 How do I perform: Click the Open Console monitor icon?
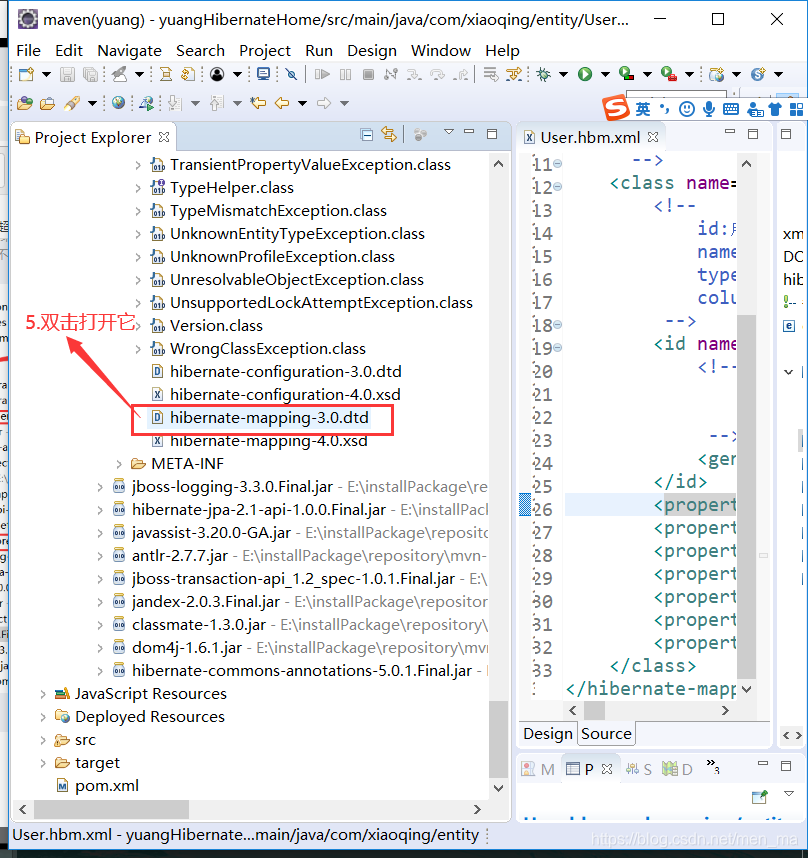pos(263,74)
